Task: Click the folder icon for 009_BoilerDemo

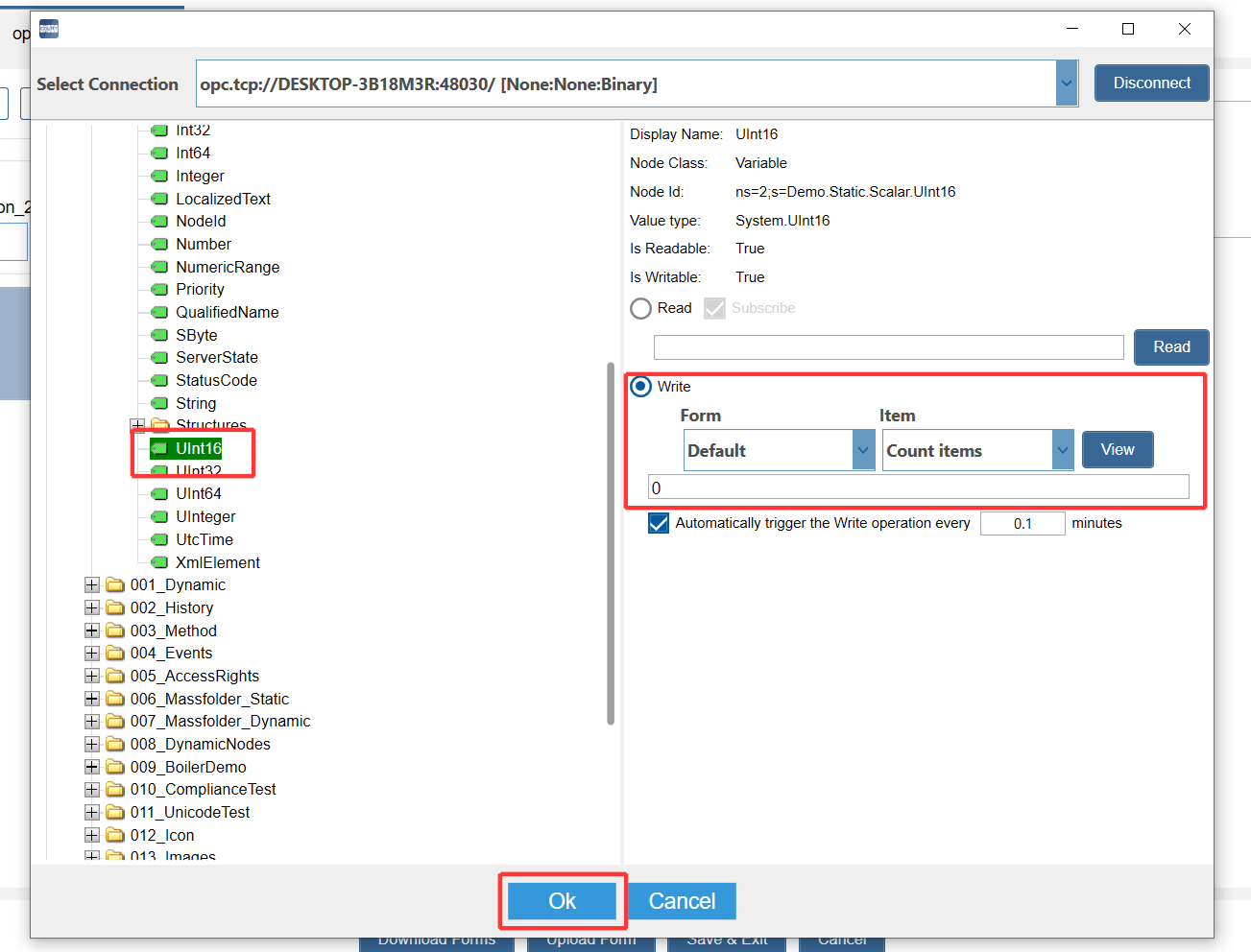Action: click(115, 767)
